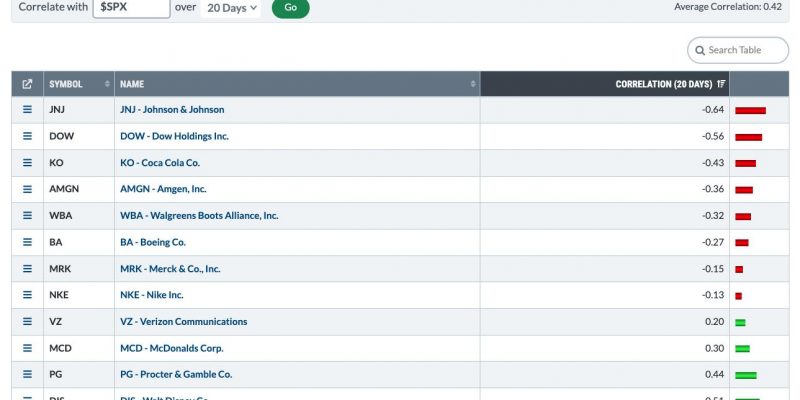The image size is (800, 400).
Task: Select the -0.56 correlation value
Action: (713, 136)
